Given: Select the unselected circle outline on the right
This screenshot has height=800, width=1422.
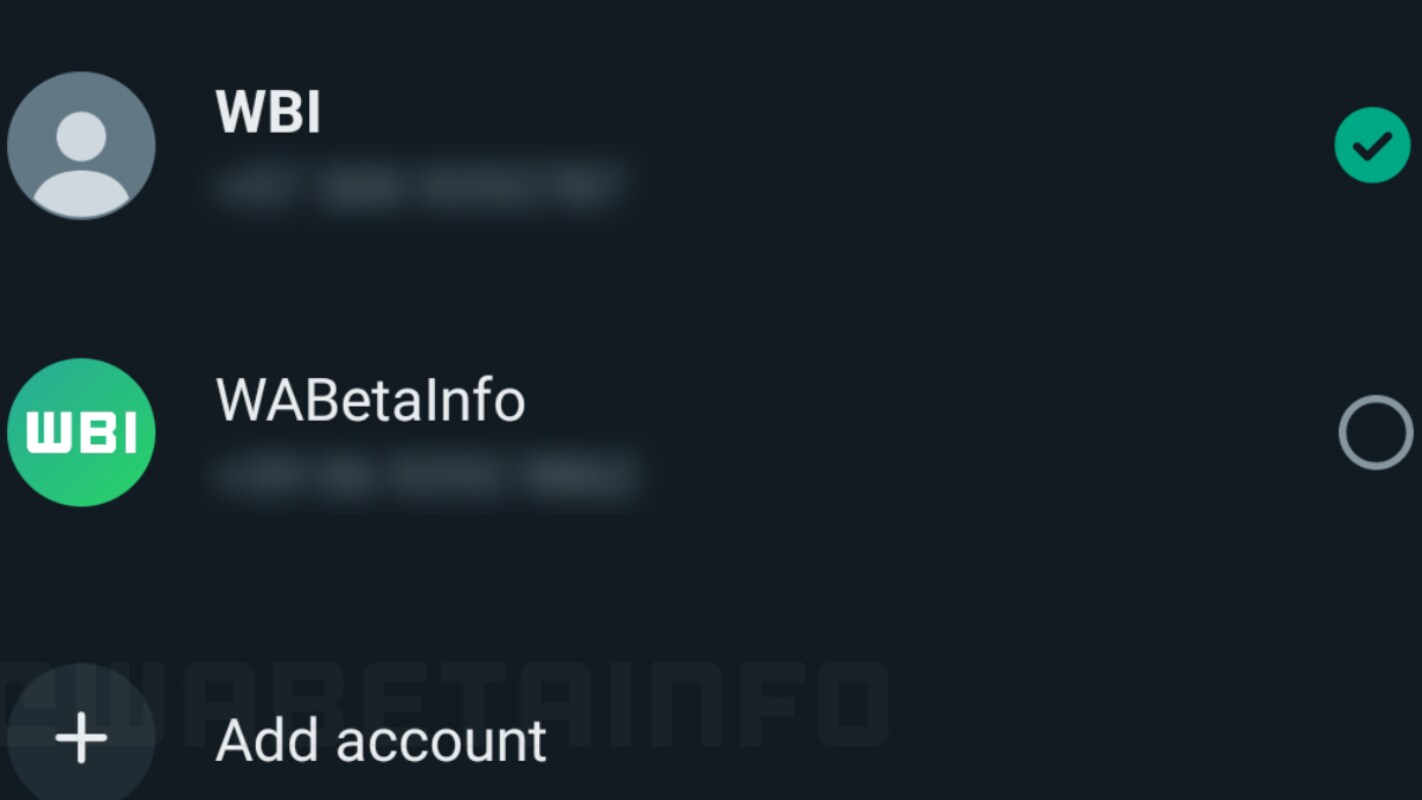Looking at the screenshot, I should (1375, 432).
